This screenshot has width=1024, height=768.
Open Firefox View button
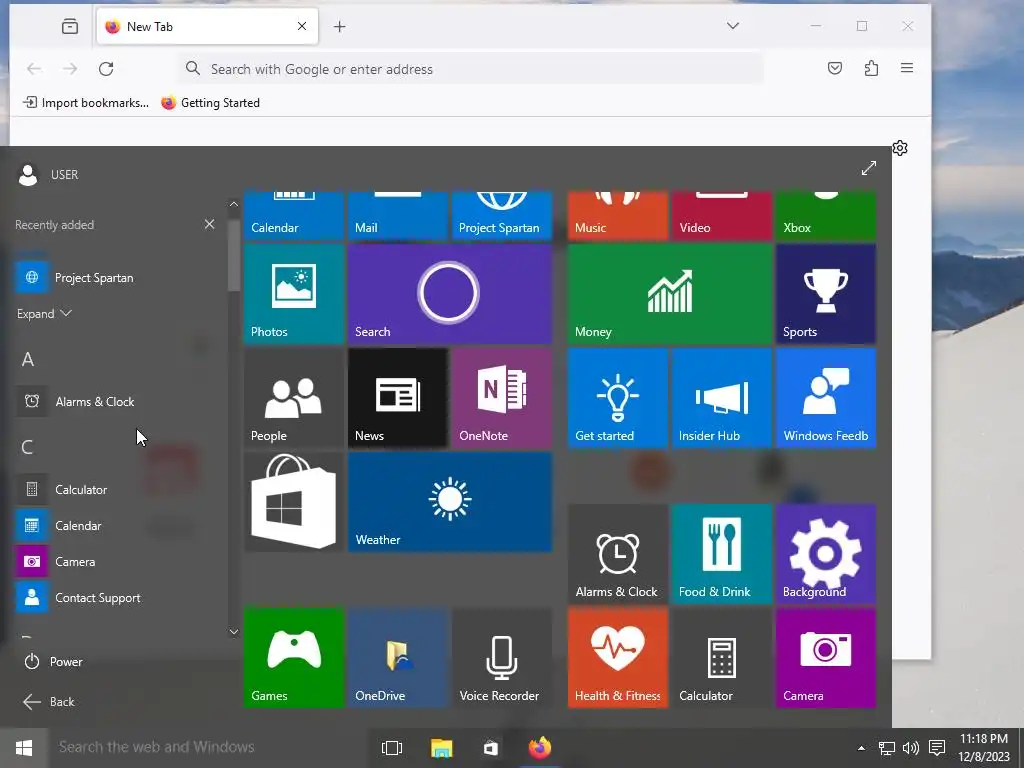click(x=70, y=26)
